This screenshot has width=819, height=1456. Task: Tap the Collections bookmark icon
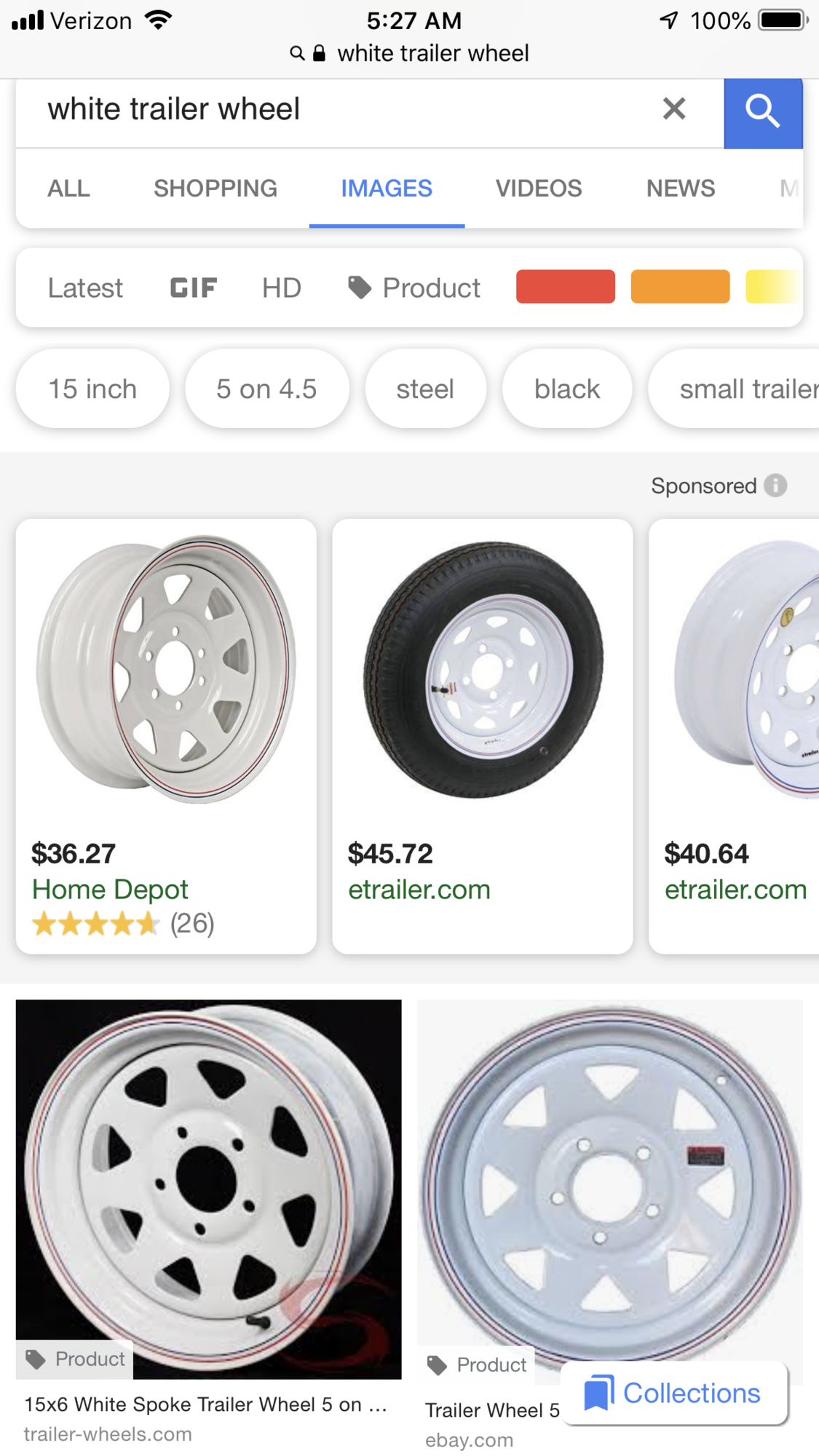(x=599, y=1393)
